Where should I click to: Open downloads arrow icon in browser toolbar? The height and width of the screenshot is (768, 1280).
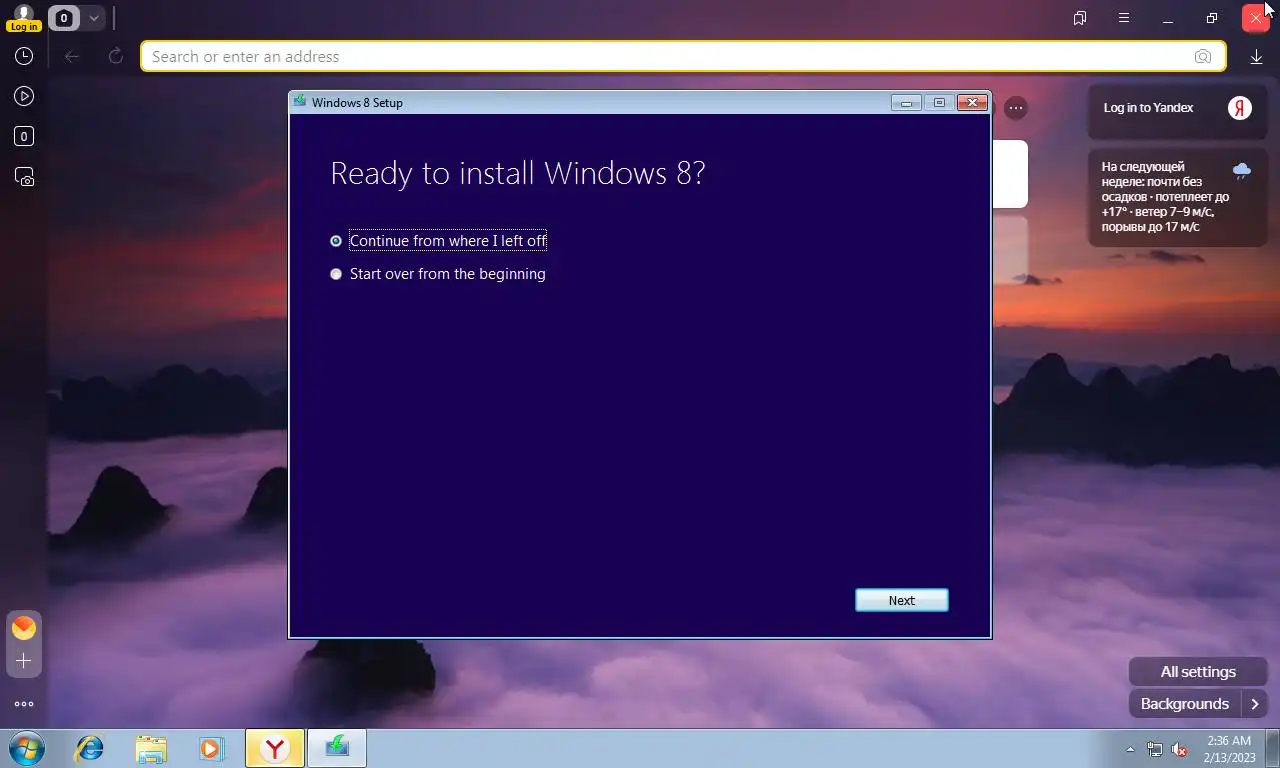(x=1256, y=57)
